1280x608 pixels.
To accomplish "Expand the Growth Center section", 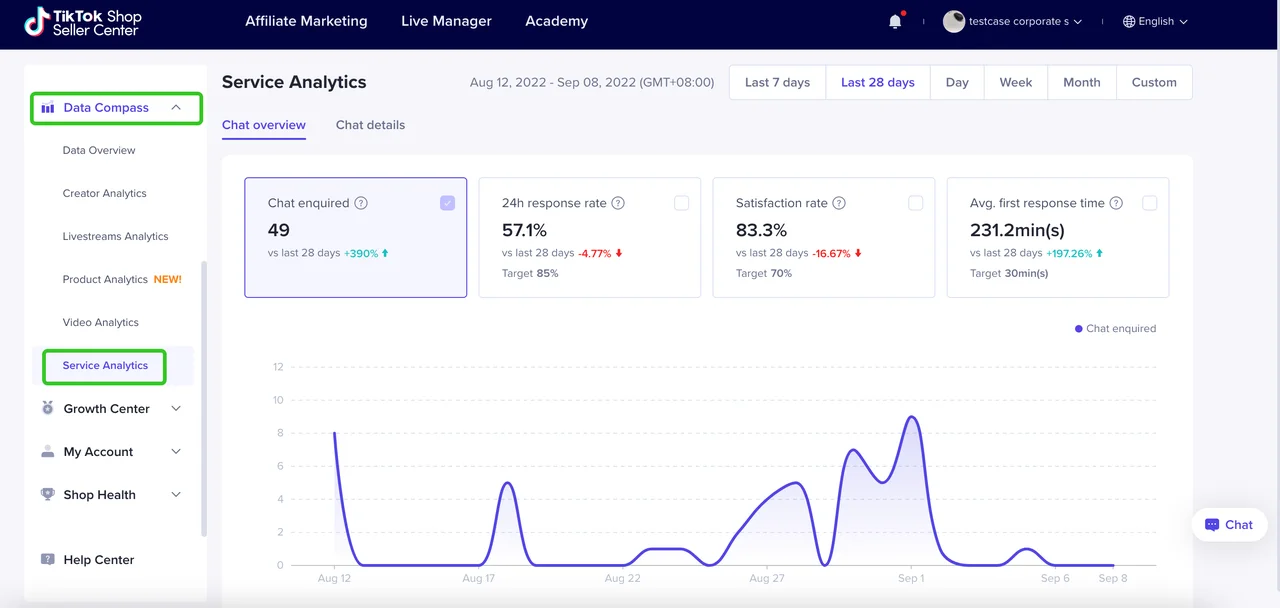I will click(176, 409).
